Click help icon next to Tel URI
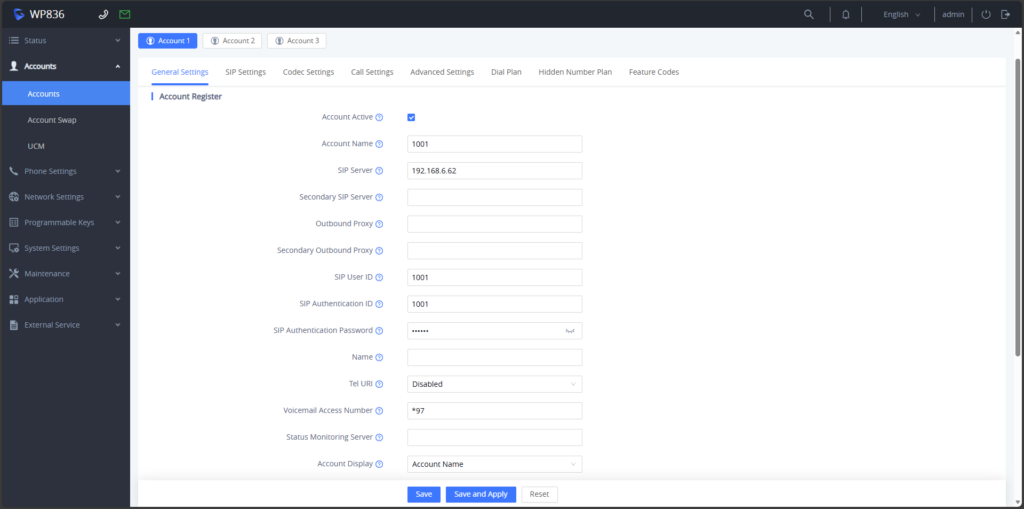This screenshot has height=509, width=1024. 379,384
